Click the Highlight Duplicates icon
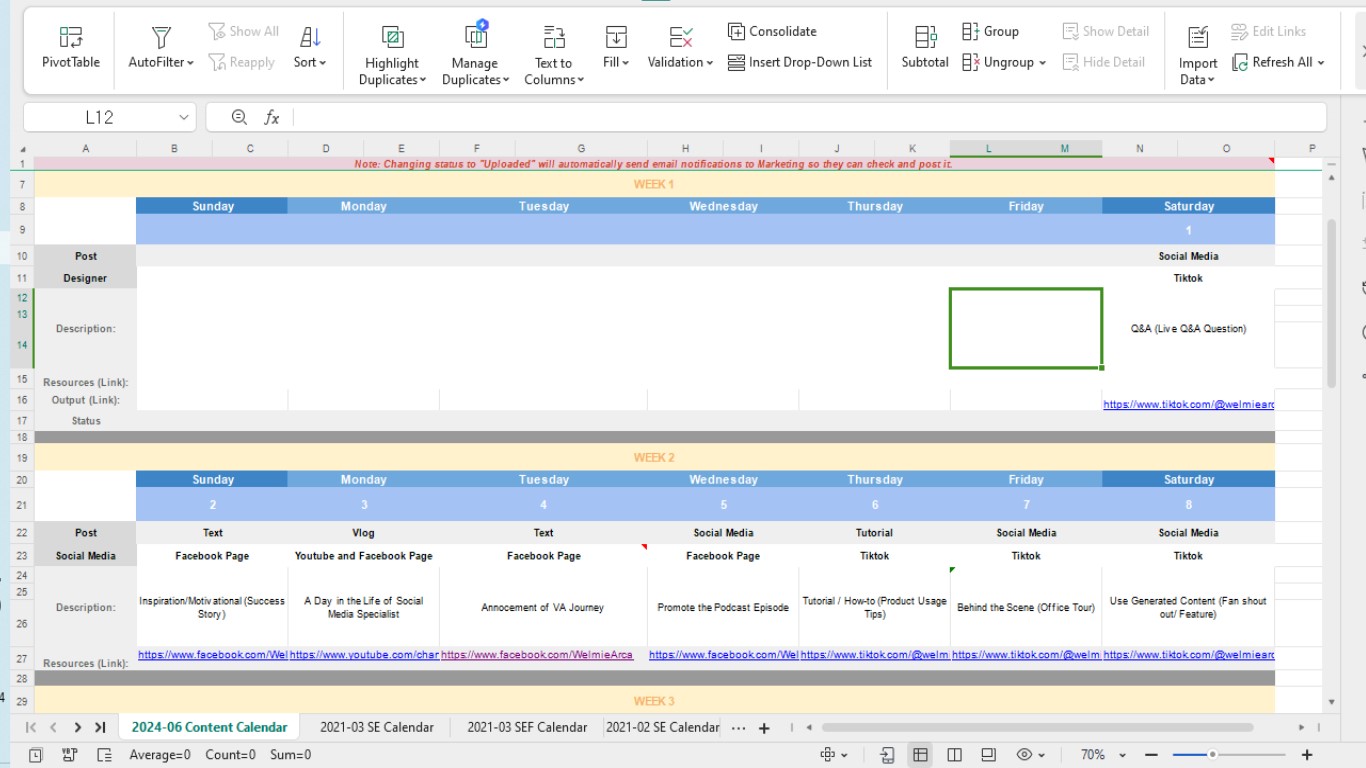This screenshot has height=768, width=1366. [392, 38]
